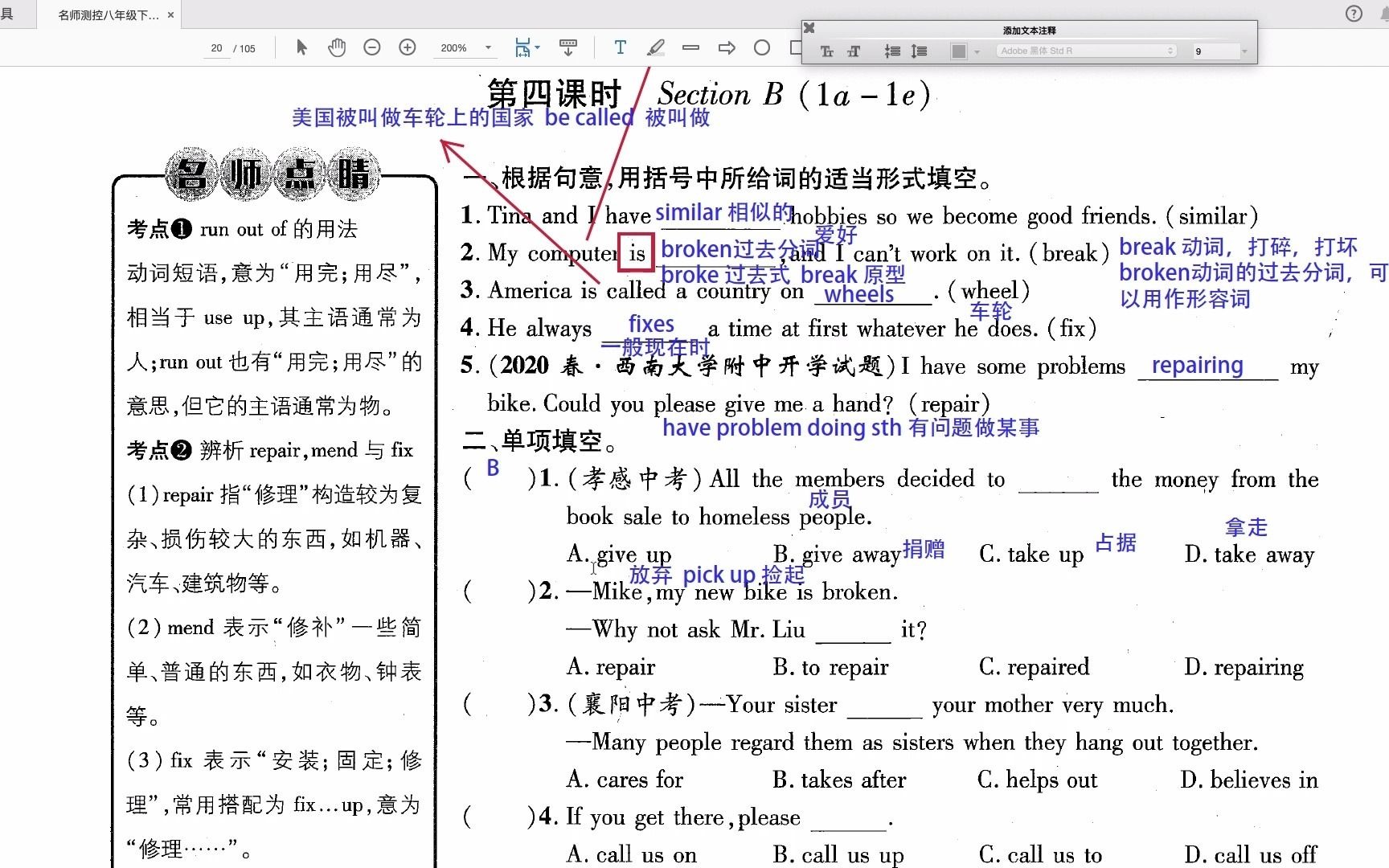Increase text size in annotation panel
The height and width of the screenshot is (868, 1389).
[854, 51]
